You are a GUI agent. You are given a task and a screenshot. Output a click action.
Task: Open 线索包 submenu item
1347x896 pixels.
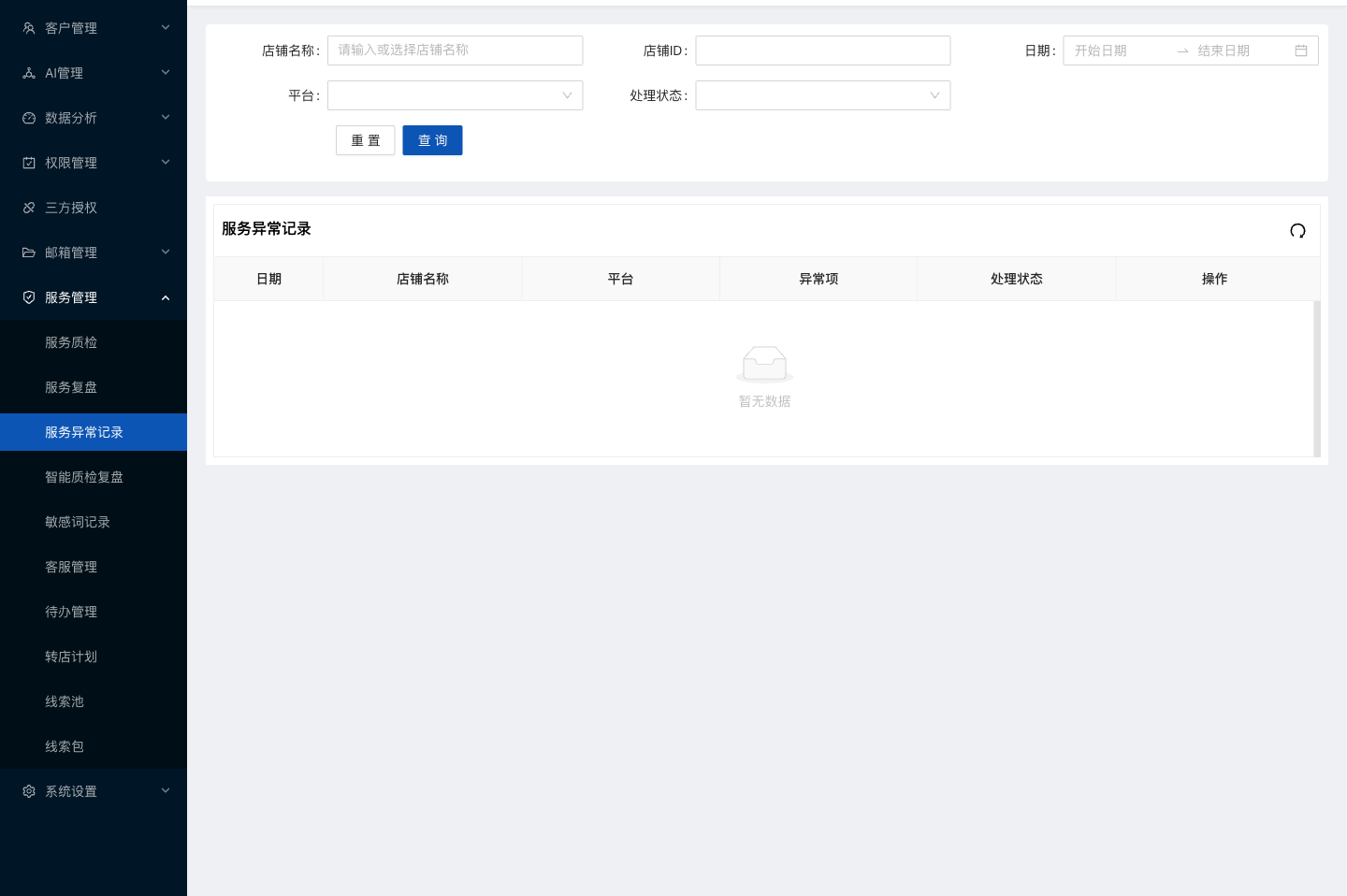click(94, 746)
